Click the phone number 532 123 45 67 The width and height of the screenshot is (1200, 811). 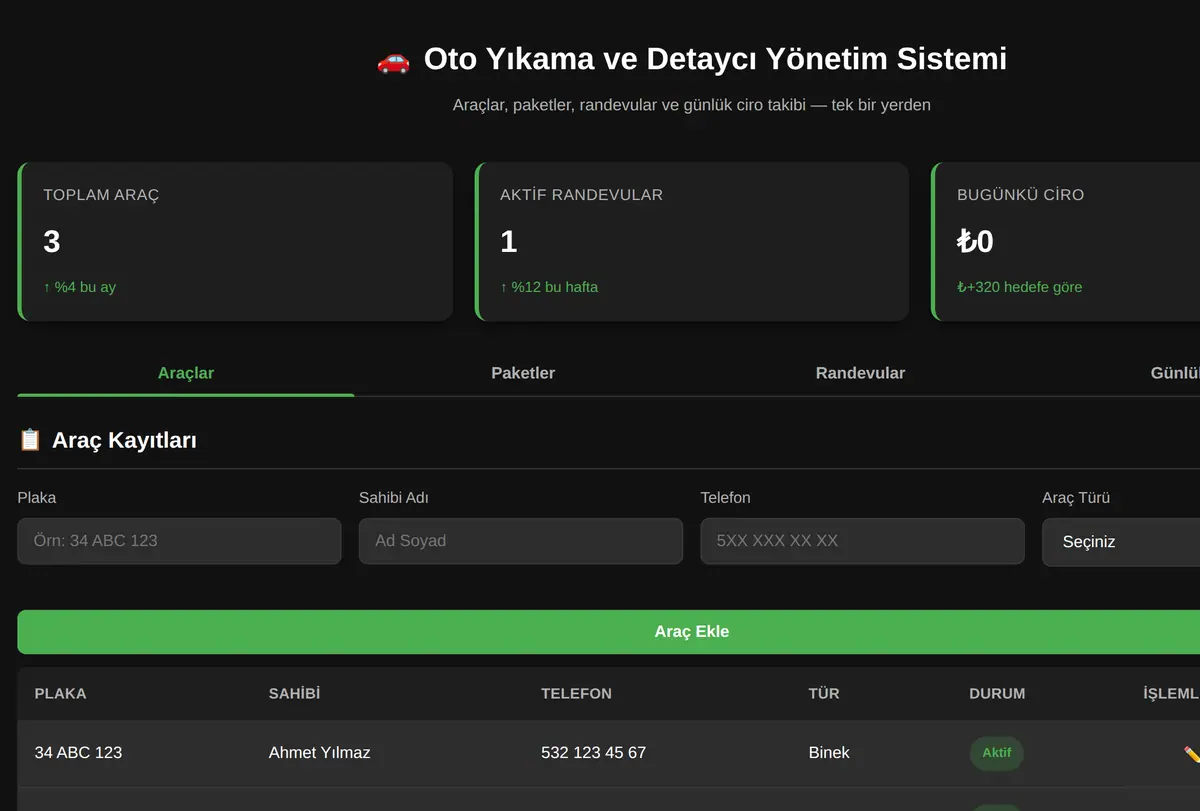[593, 752]
